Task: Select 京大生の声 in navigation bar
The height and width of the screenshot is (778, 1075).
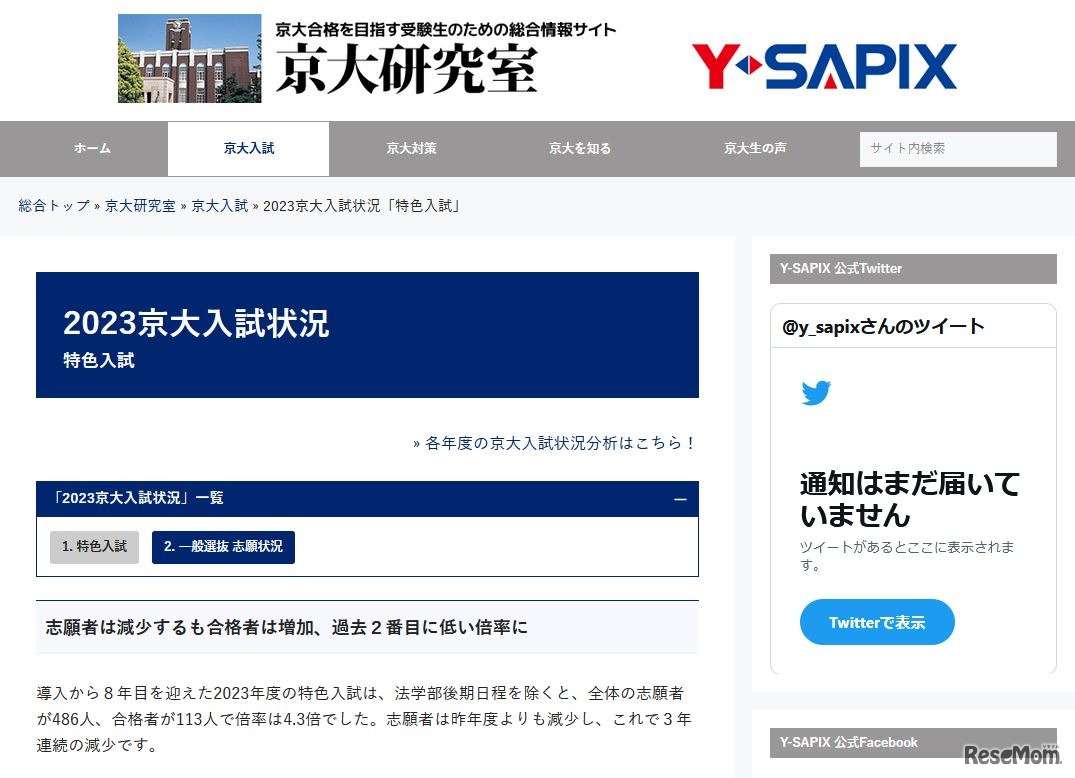Action: (x=755, y=148)
